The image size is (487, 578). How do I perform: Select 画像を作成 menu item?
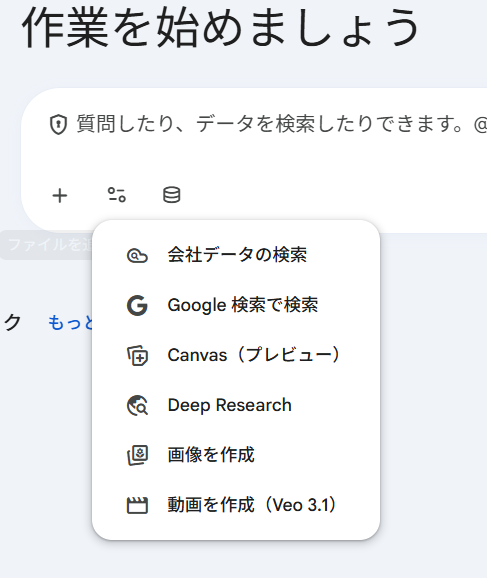(x=236, y=455)
